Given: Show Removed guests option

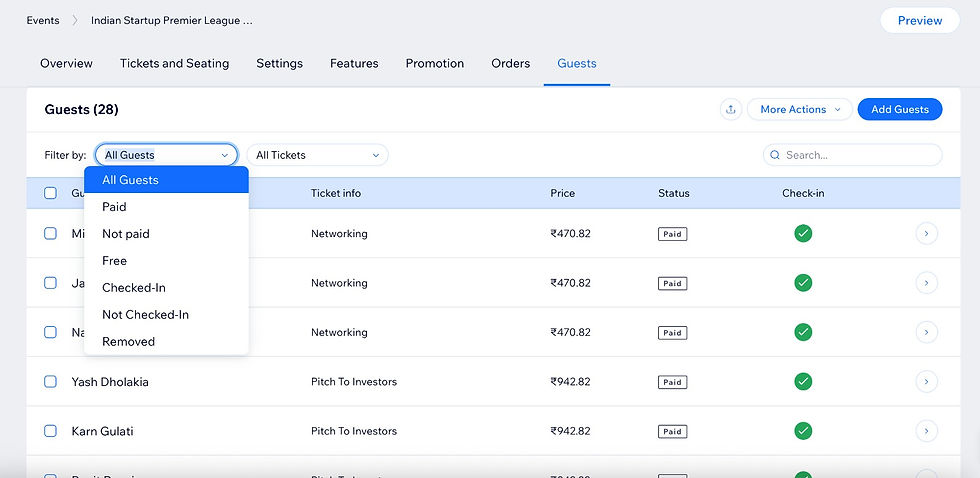Looking at the screenshot, I should tap(166, 341).
